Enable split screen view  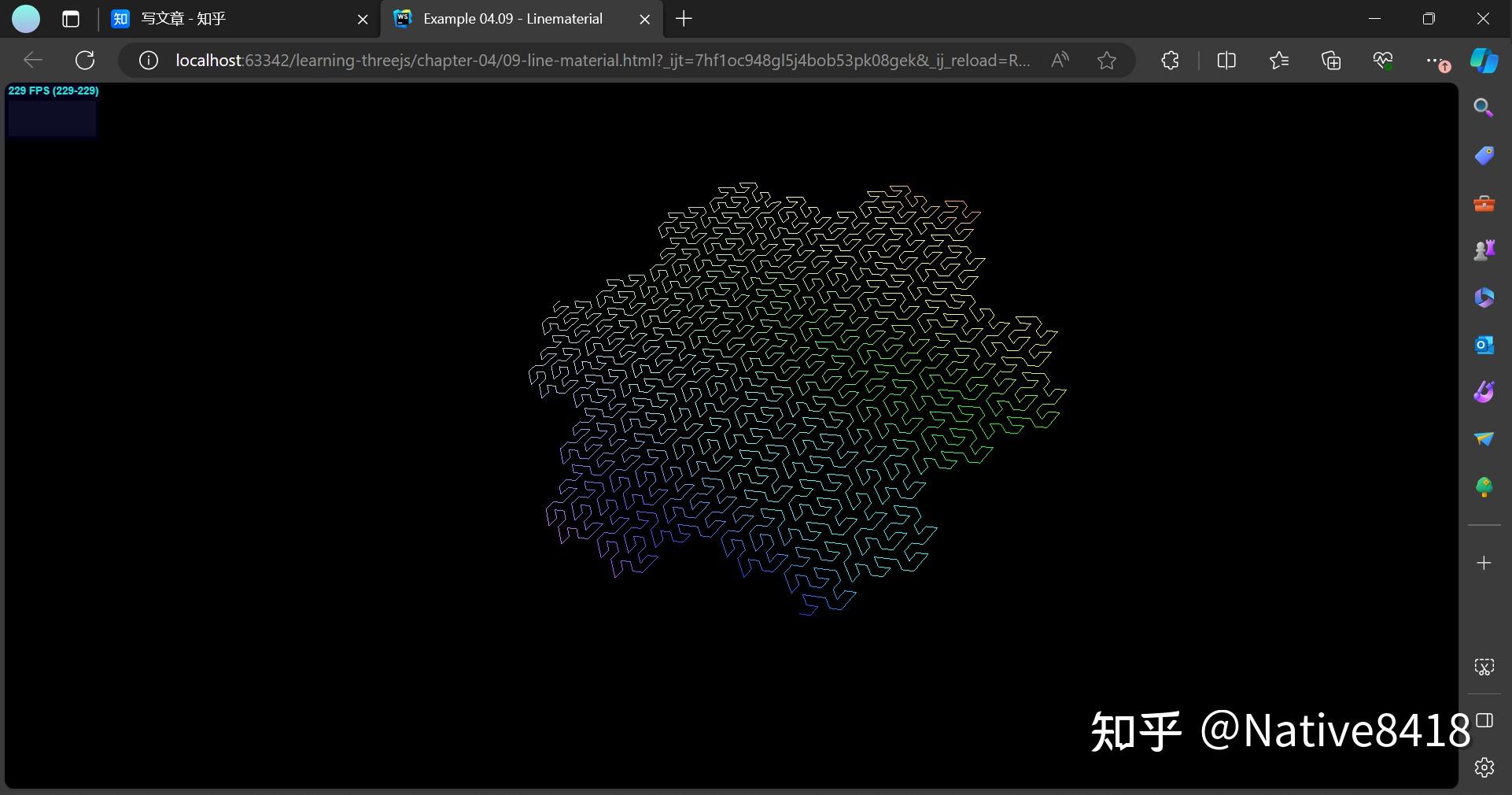(x=1227, y=61)
